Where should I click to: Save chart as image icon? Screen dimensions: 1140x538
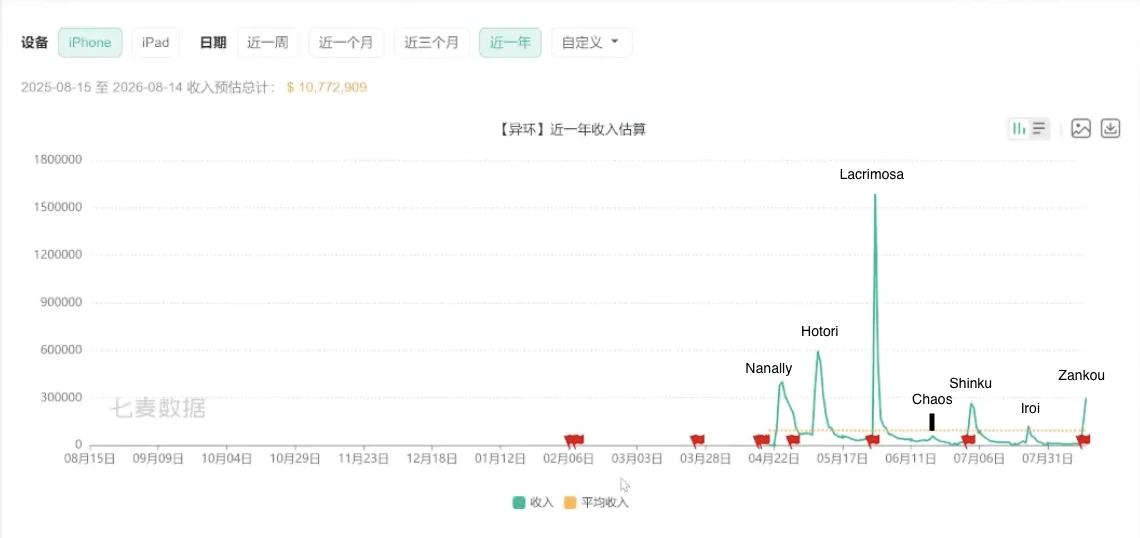pos(1081,129)
